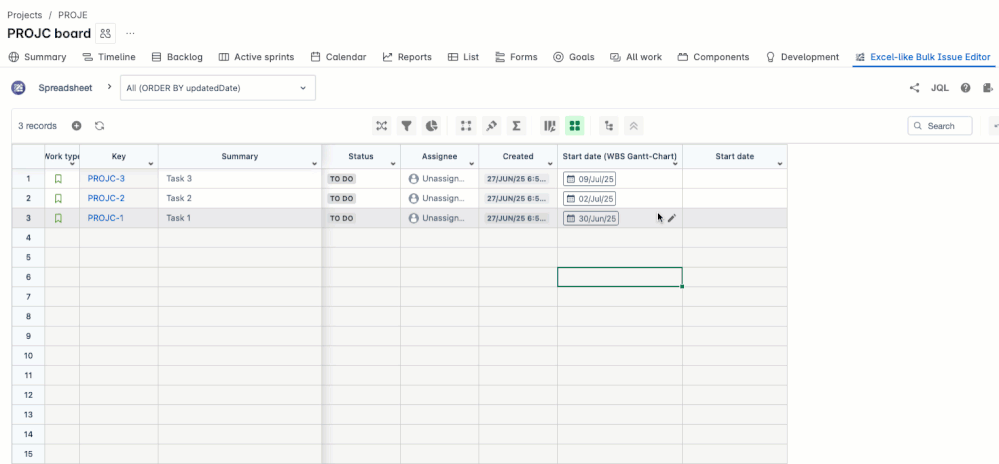Open the last Start date column dropdown arrow

[780, 164]
